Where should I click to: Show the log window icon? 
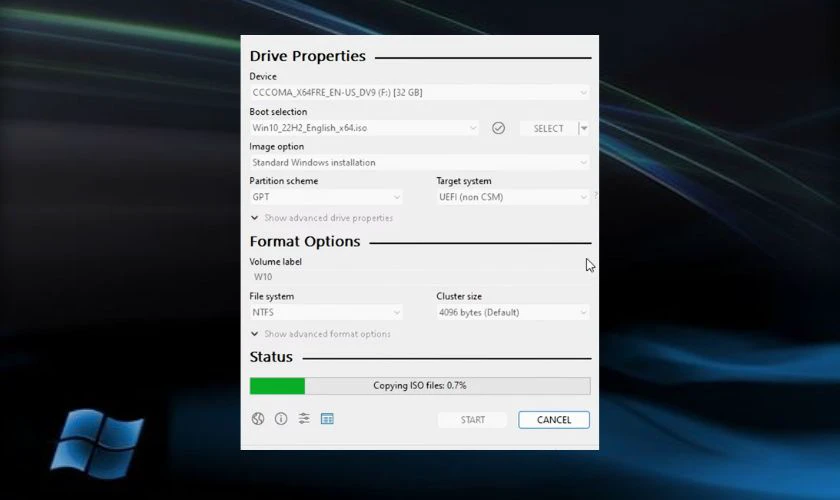(327, 419)
